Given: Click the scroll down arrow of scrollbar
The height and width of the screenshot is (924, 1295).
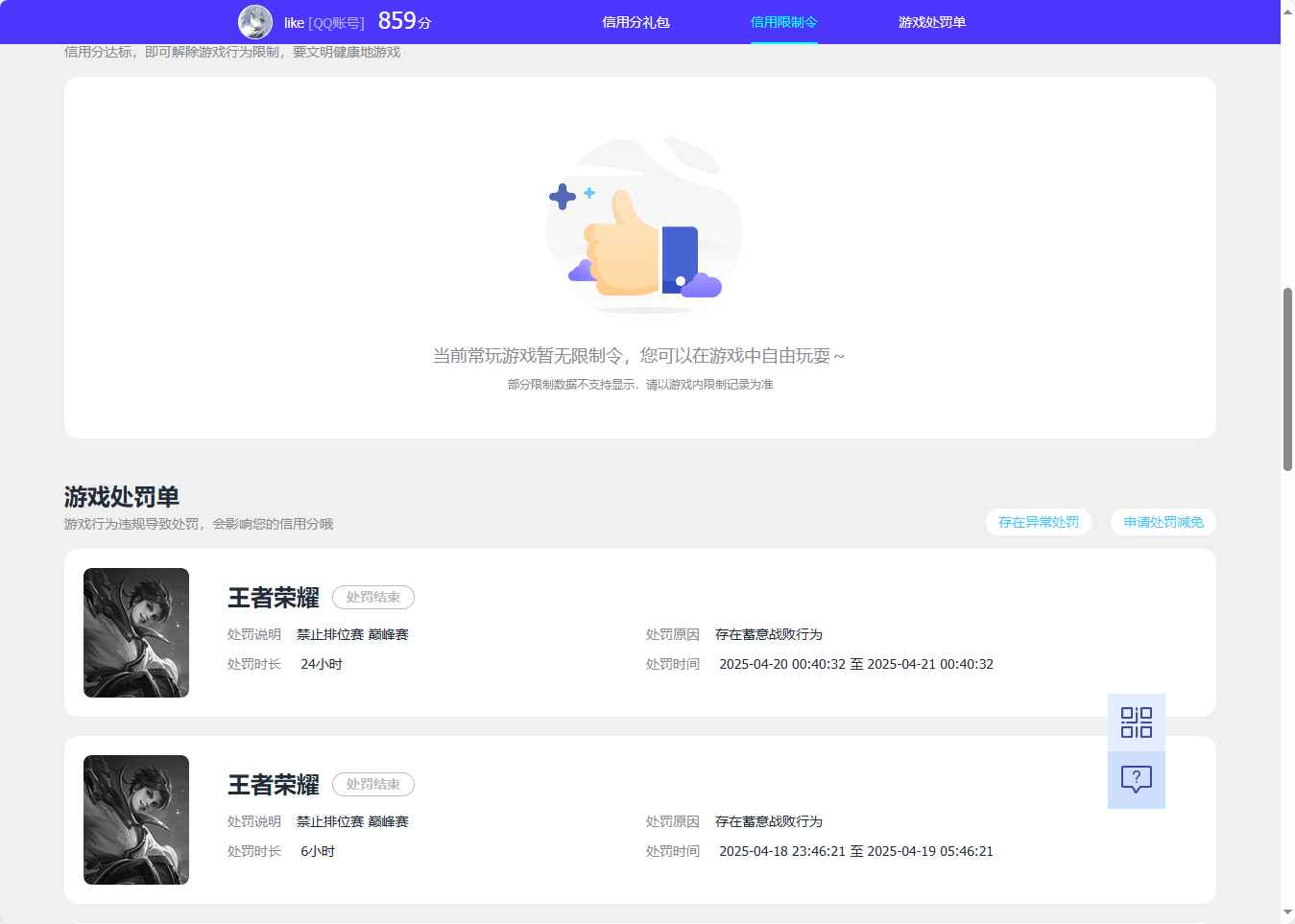Looking at the screenshot, I should (x=1287, y=912).
